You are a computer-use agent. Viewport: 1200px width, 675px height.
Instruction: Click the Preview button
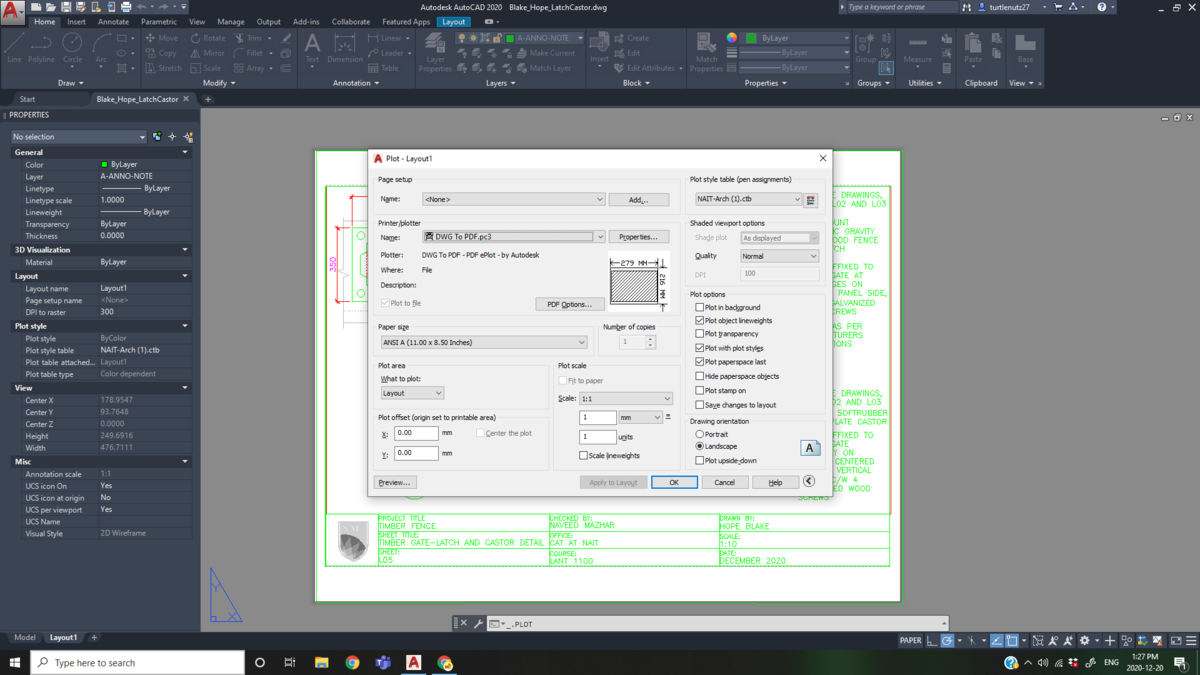coord(394,483)
